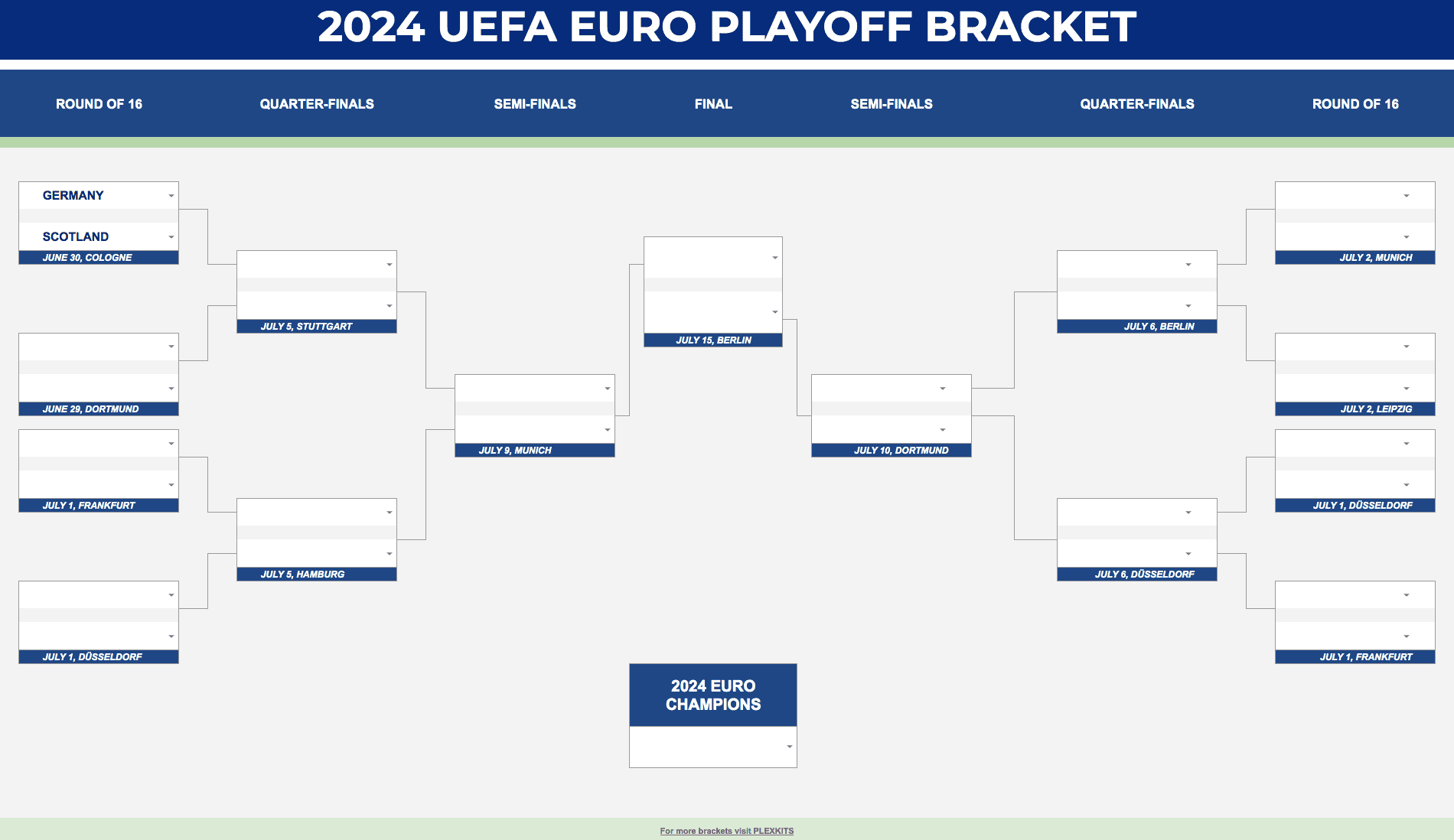Click the '2024 UEFA EURO PLAYOFF BRACKET' title
This screenshot has width=1454, height=840.
[726, 28]
